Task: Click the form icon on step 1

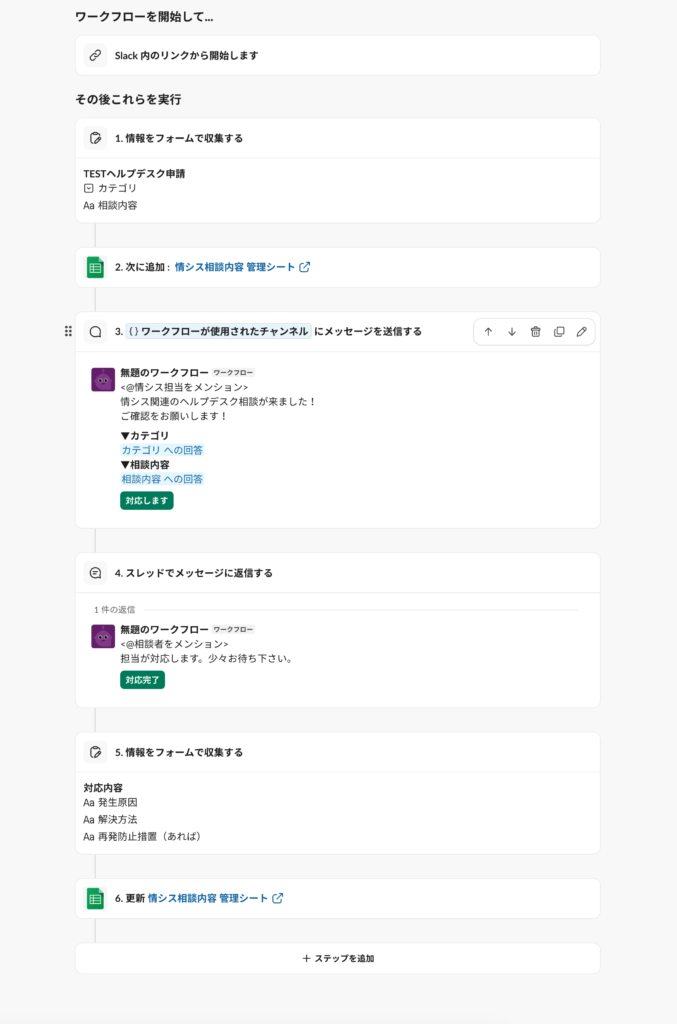Action: pos(95,138)
